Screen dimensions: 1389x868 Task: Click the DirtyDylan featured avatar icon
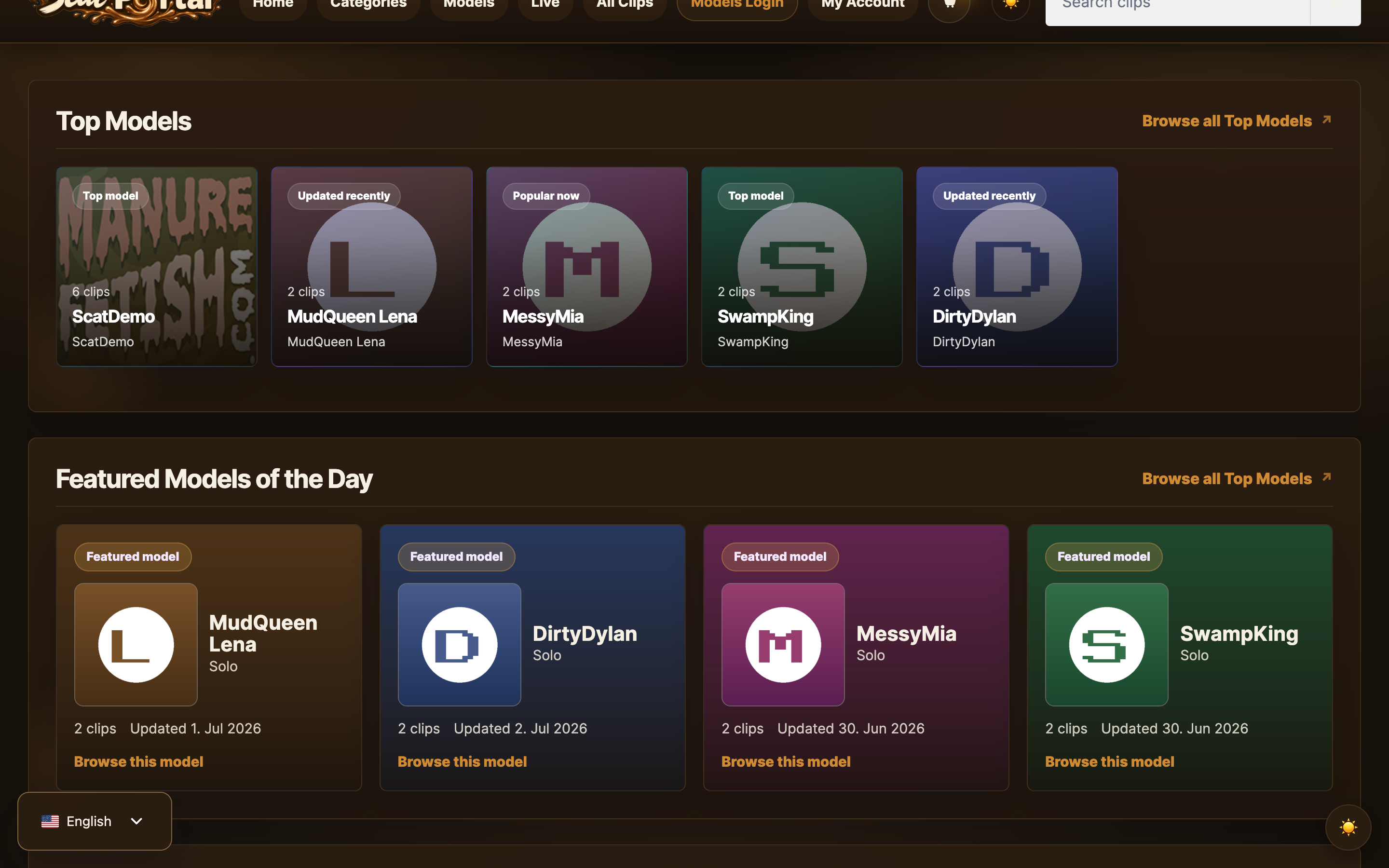460,645
